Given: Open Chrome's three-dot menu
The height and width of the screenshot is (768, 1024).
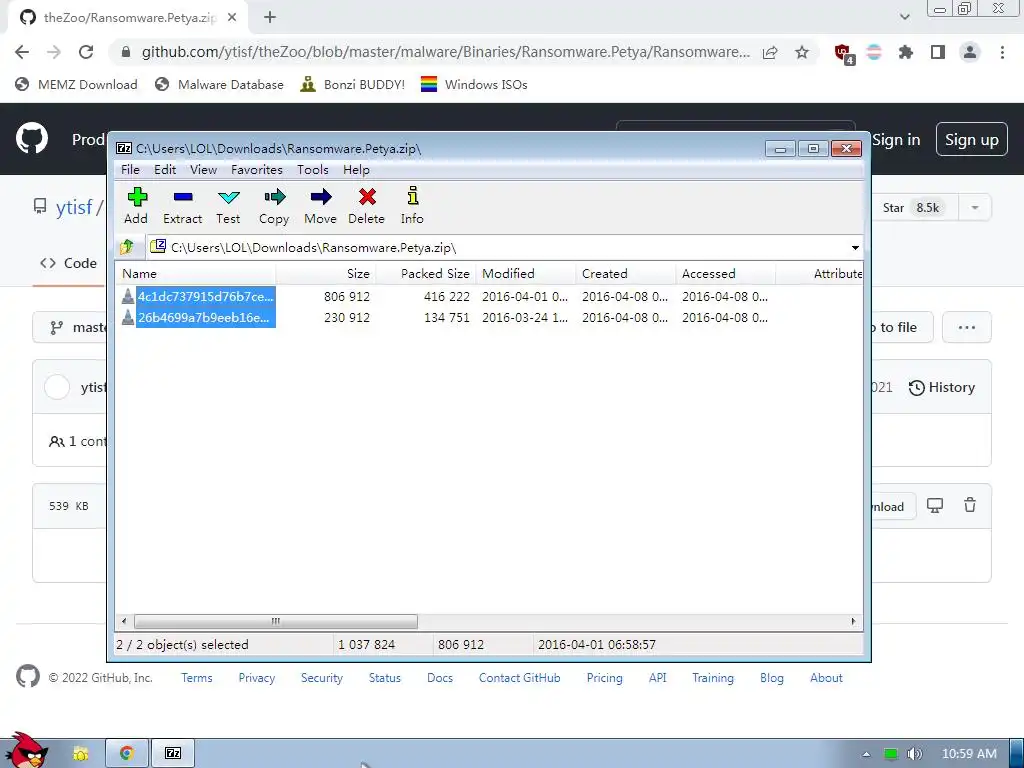Looking at the screenshot, I should (x=1002, y=52).
